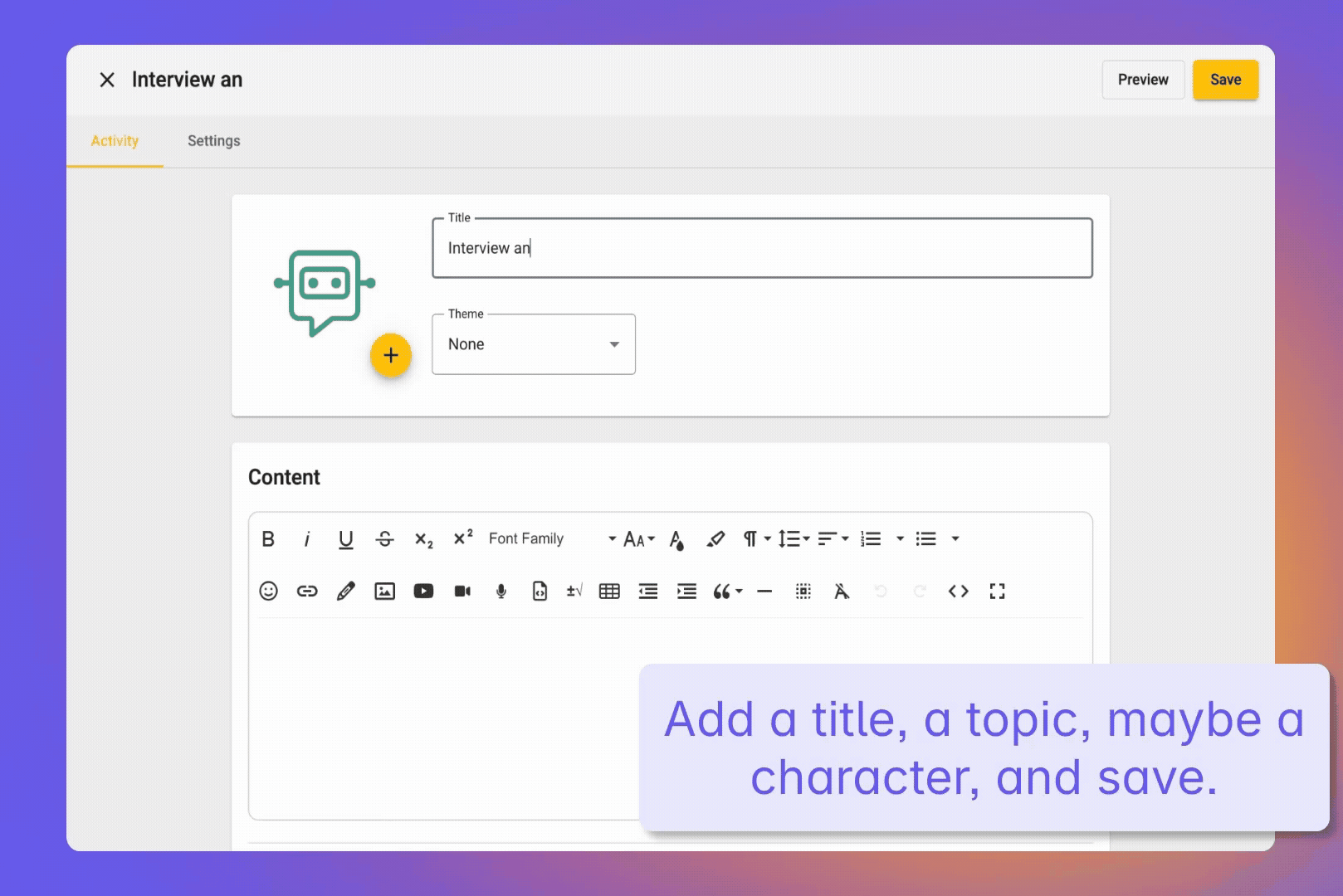Open the emoji picker
Viewport: 1343px width, 896px height.
coord(268,591)
